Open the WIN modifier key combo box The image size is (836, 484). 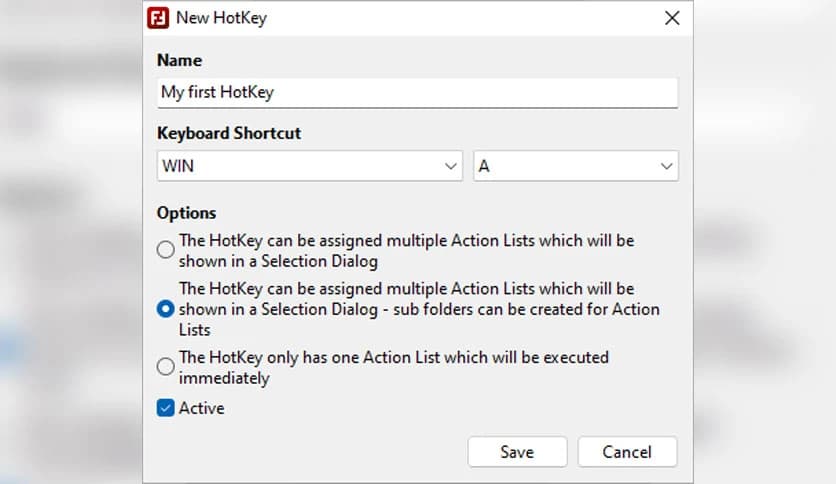click(300, 166)
